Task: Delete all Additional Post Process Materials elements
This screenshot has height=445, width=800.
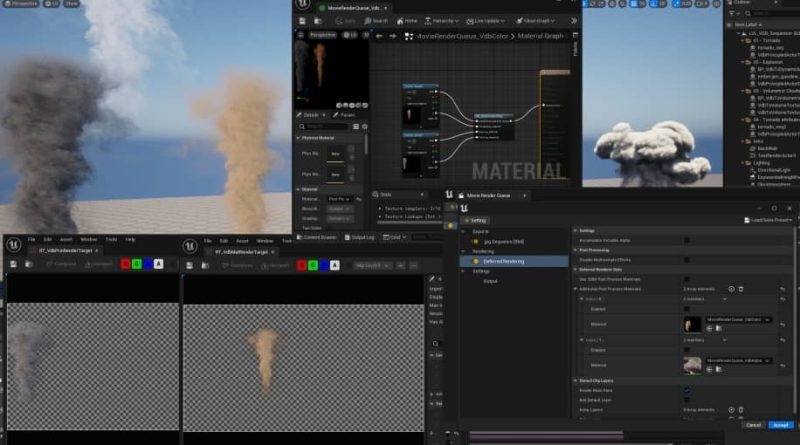Action: [x=741, y=289]
